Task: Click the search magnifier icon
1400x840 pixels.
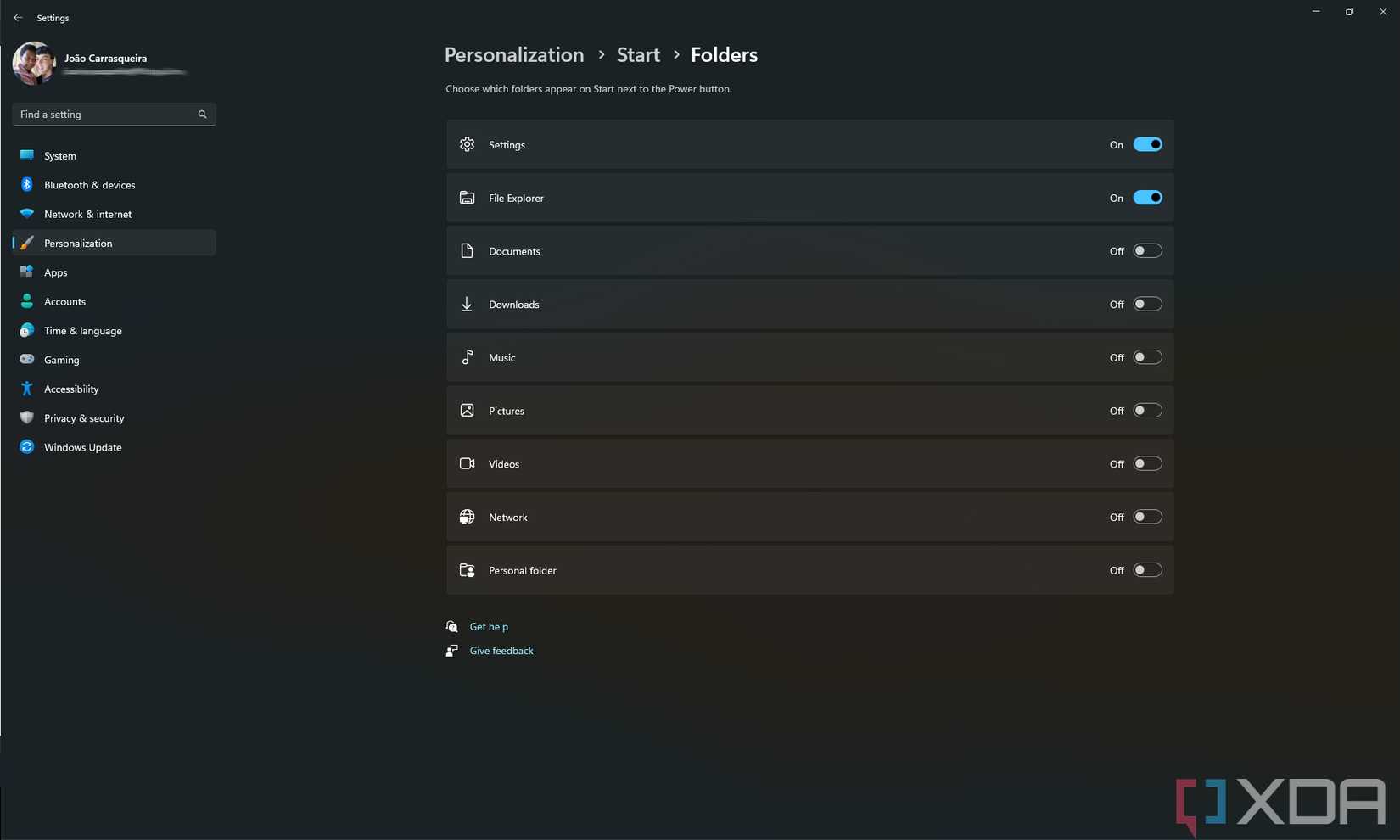Action: point(202,115)
